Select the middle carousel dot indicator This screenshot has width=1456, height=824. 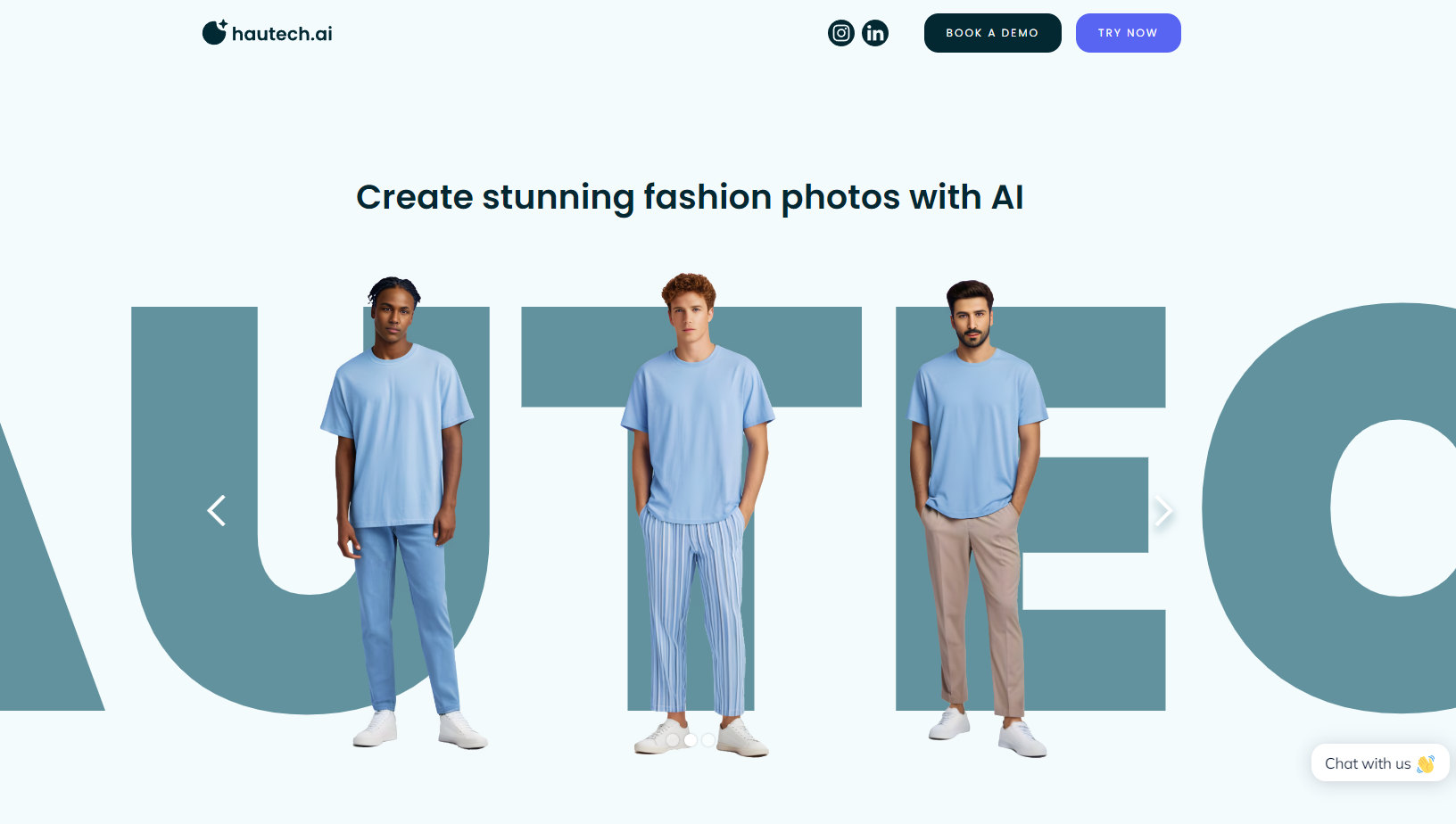pos(691,740)
